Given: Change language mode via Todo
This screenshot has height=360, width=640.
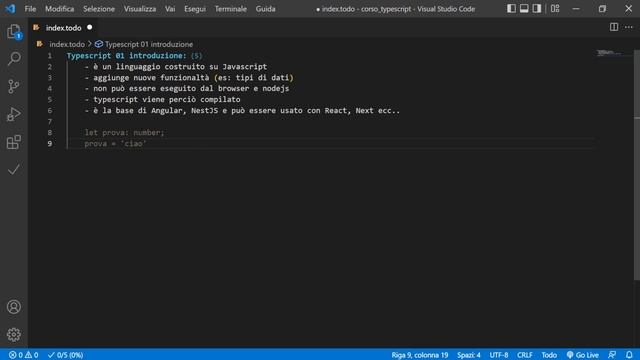Looking at the screenshot, I should (549, 355).
